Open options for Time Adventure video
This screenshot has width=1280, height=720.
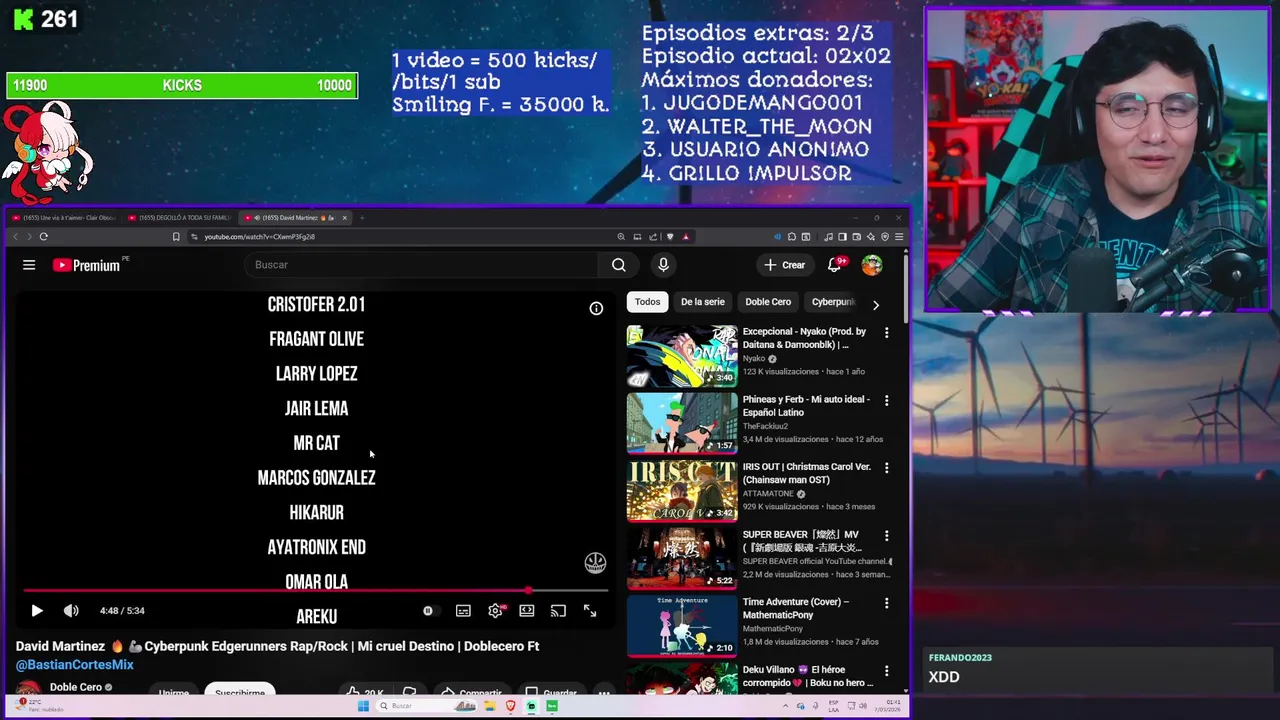click(x=886, y=603)
